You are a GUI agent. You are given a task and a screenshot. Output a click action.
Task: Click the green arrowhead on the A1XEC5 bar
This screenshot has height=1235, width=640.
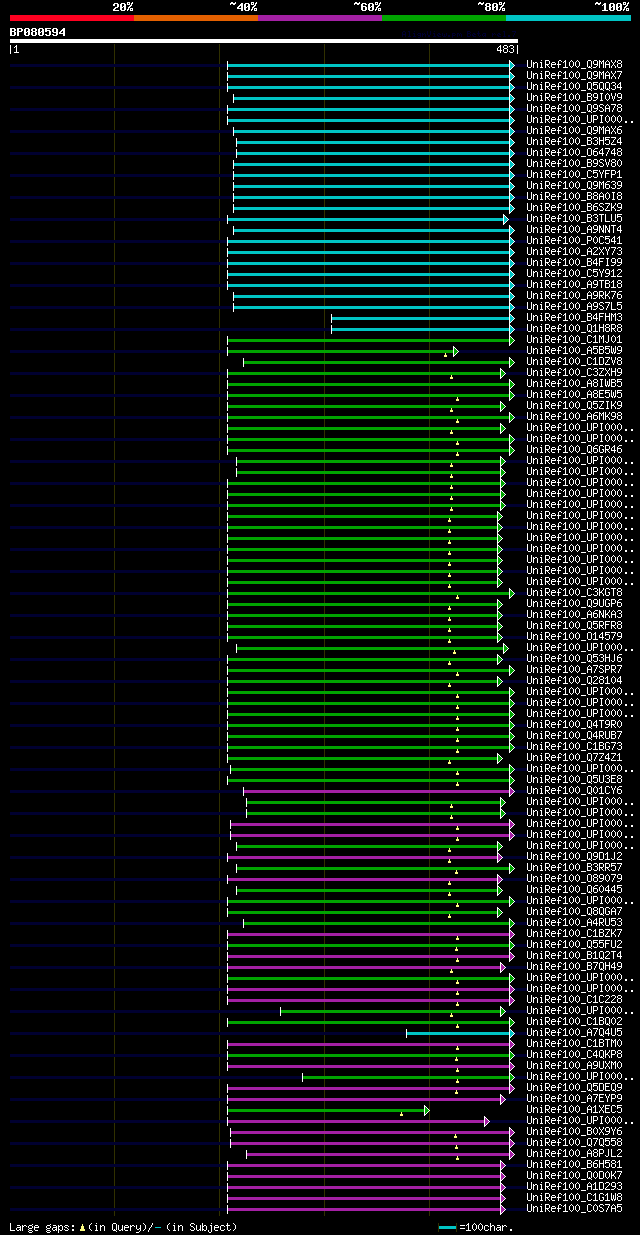[x=427, y=1110]
